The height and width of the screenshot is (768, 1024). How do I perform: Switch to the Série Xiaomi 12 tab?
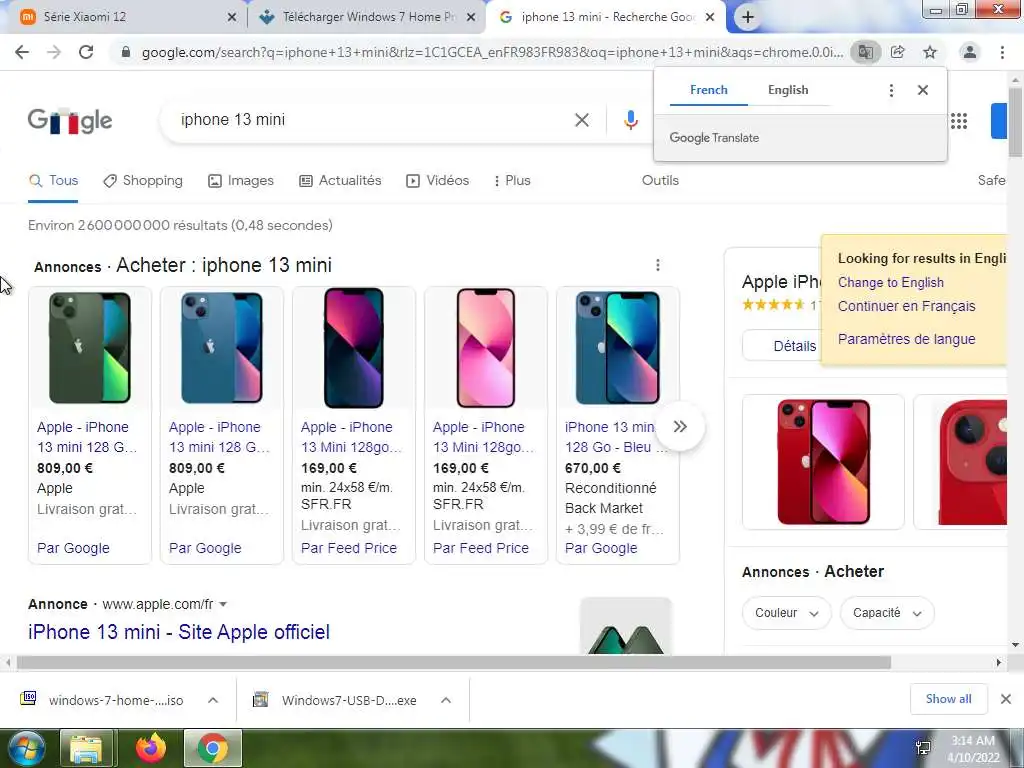(124, 17)
